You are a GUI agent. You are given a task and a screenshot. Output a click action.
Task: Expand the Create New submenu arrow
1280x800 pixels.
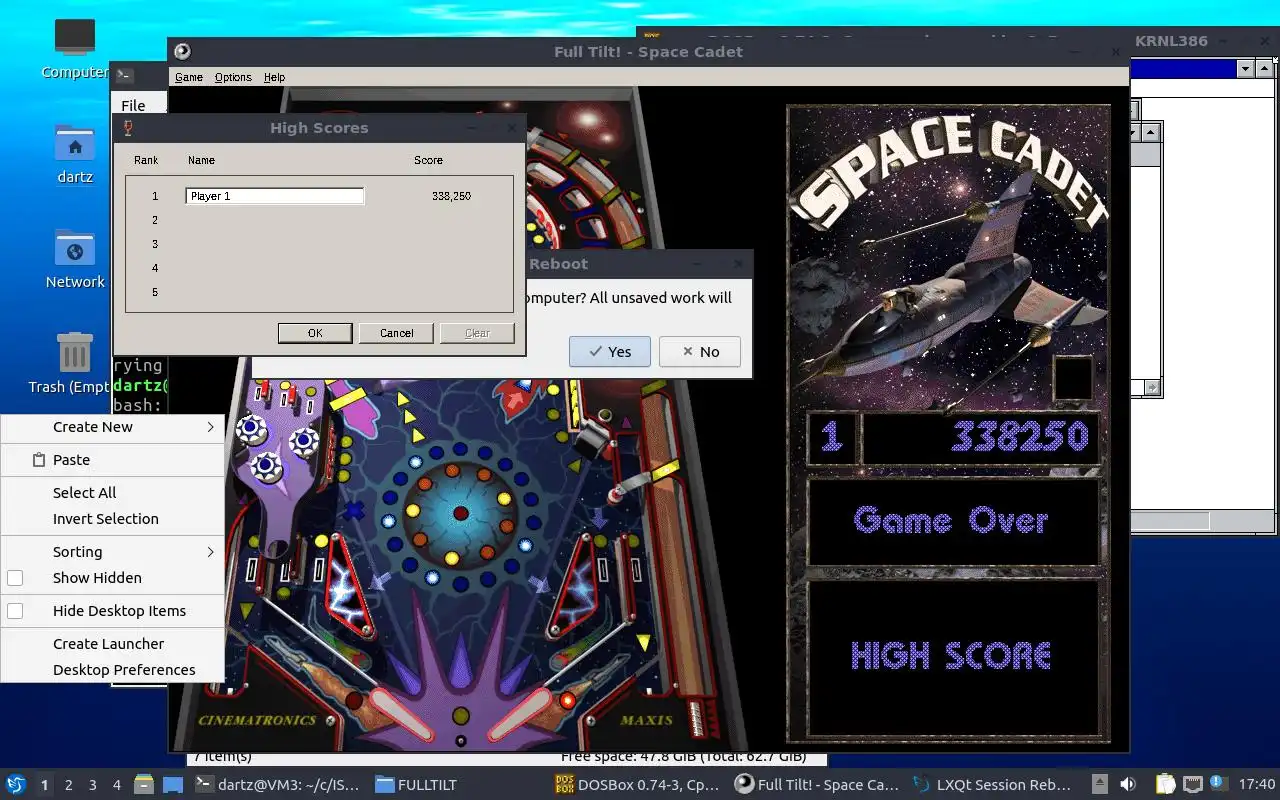210,427
